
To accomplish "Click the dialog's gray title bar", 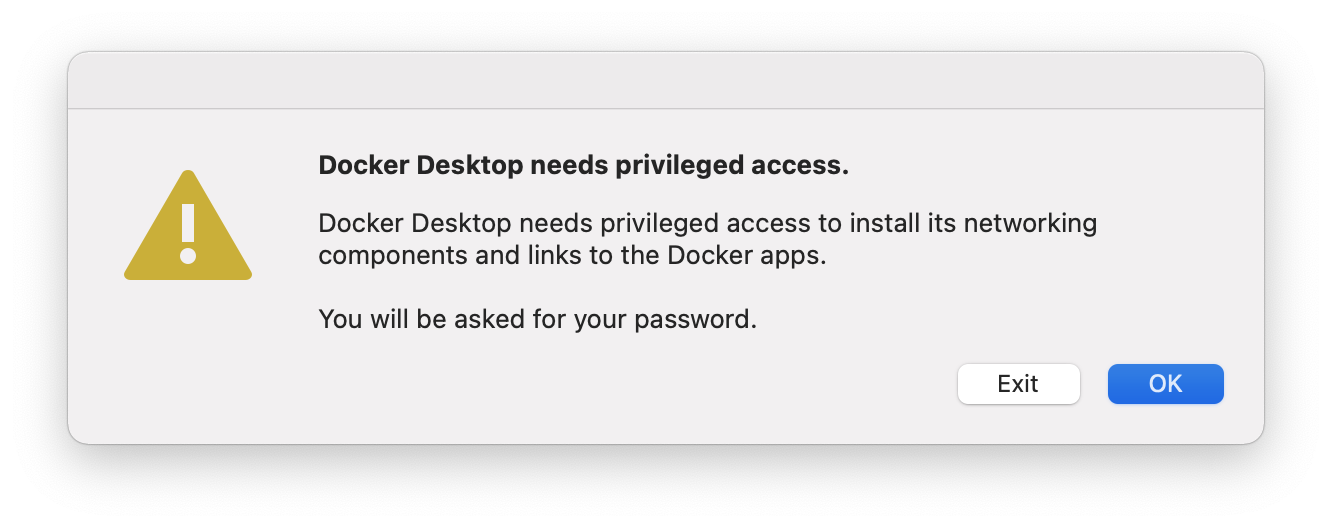I will pos(665,82).
